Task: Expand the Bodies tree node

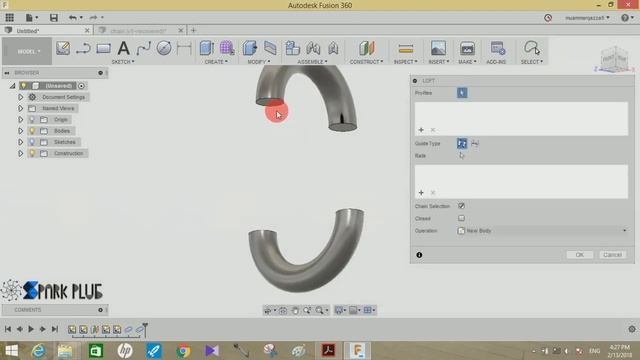Action: (20, 131)
